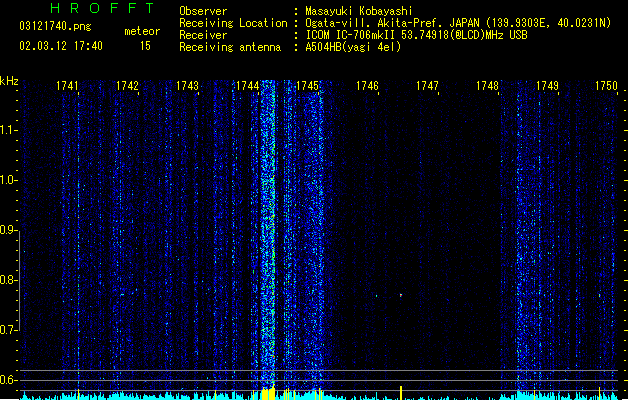Click the red echo dot near 1746
629x400 pixels.
(401, 295)
